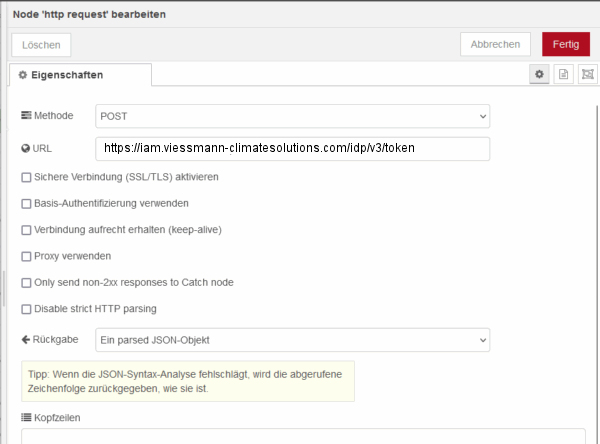Click the globe icon beside URL

point(26,149)
